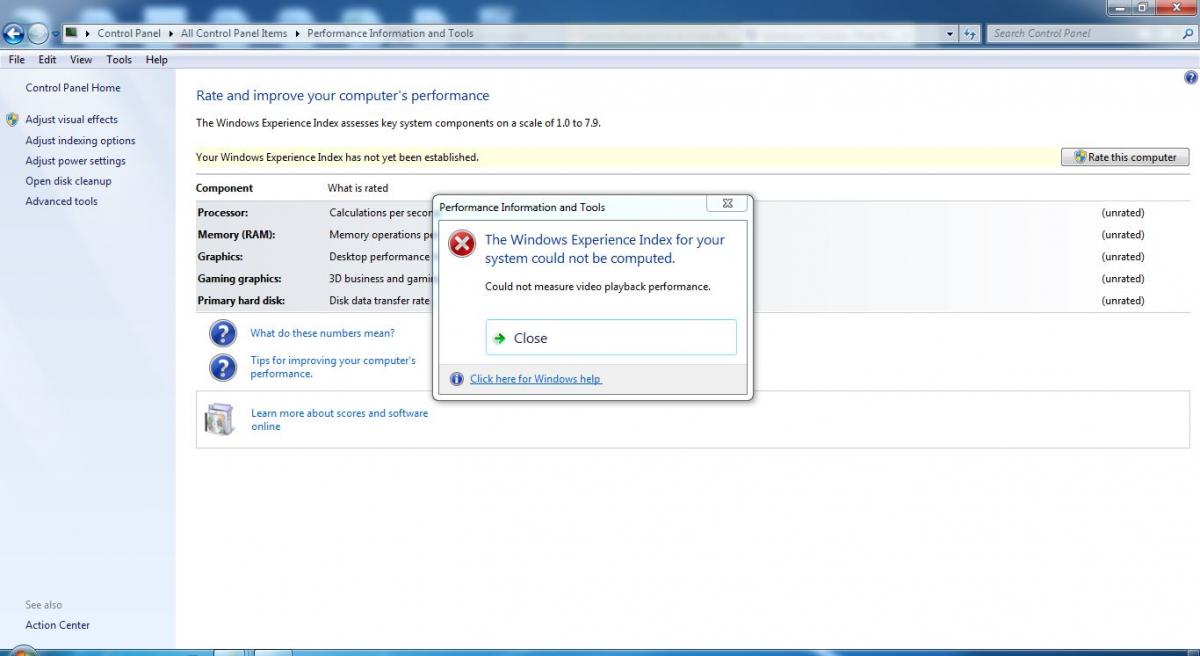
Task: Click 'Could not measure video playback performance.' text
Action: coord(598,287)
